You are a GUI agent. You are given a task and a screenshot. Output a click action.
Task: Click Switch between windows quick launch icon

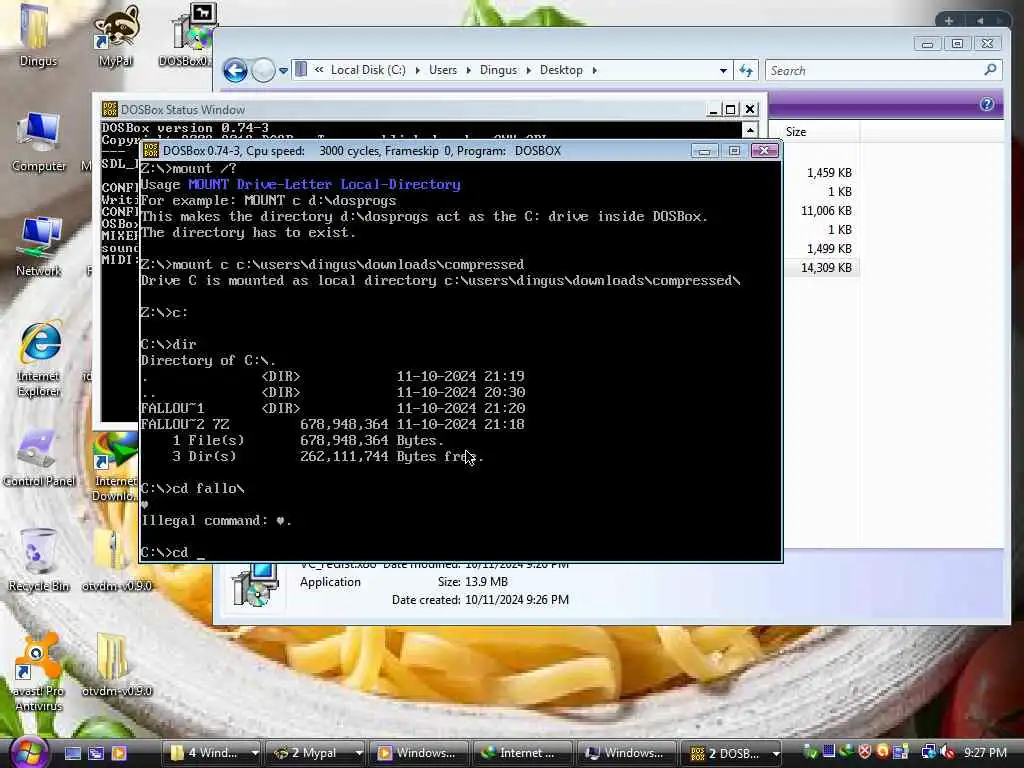(x=96, y=753)
